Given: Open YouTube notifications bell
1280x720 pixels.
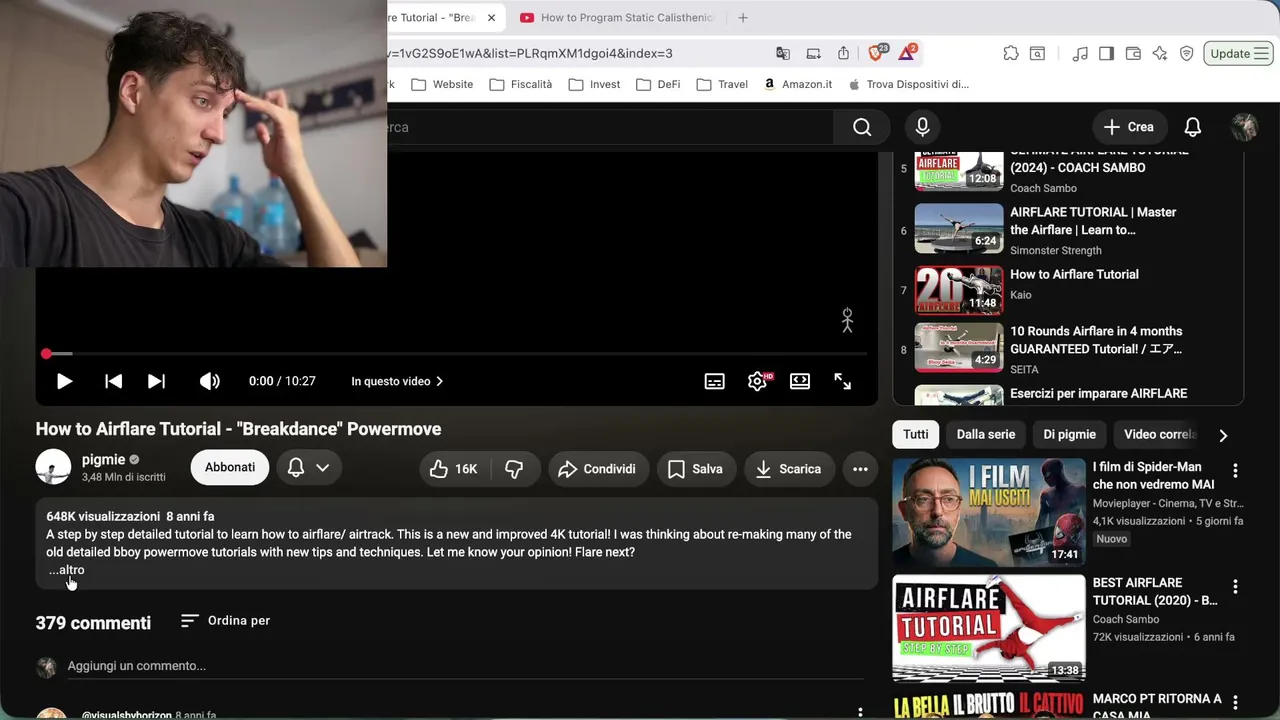Looking at the screenshot, I should [1192, 127].
